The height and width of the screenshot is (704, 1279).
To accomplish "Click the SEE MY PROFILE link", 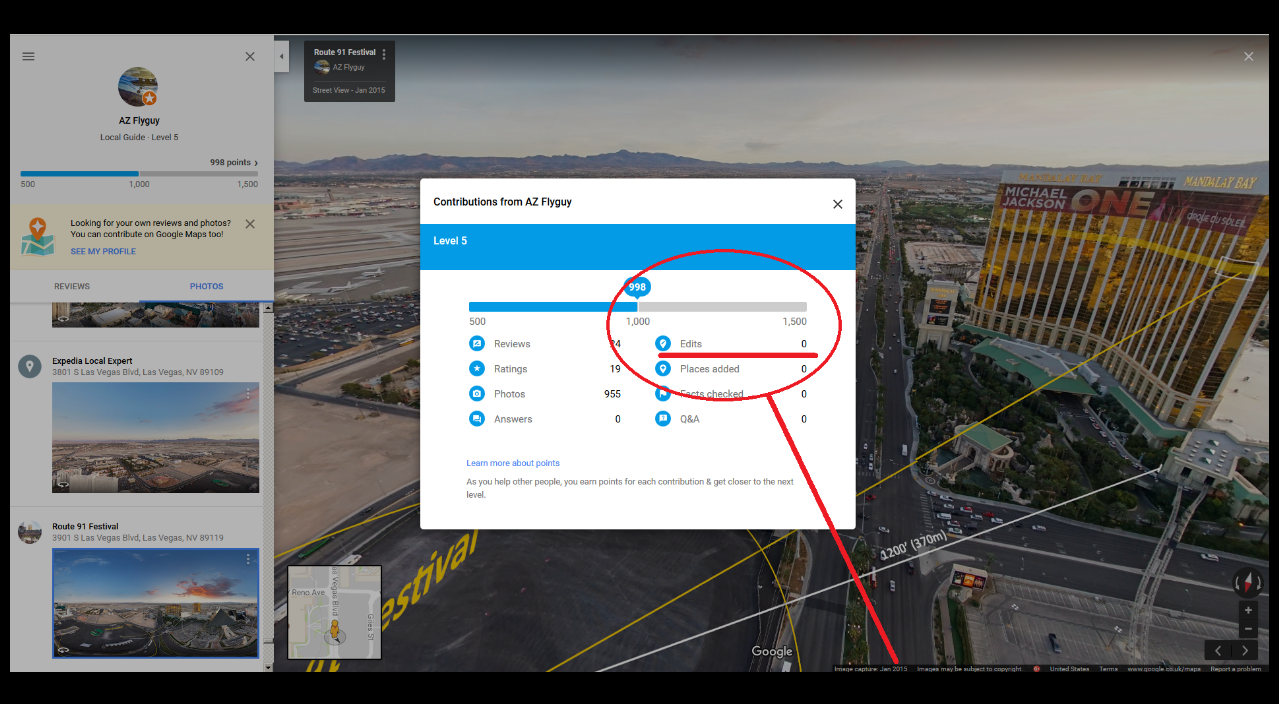I will pos(103,251).
